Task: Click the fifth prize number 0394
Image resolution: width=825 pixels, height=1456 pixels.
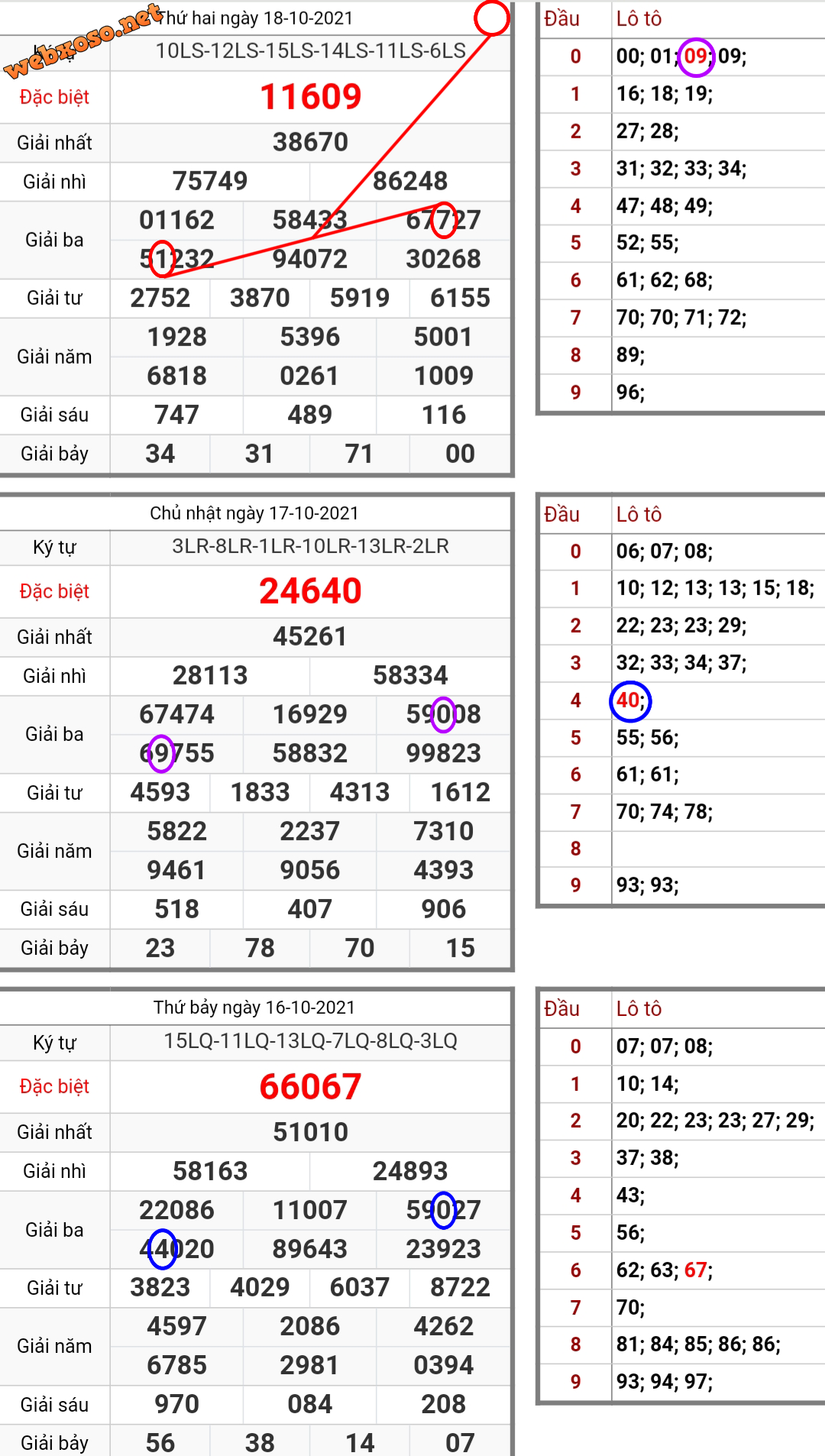Action: click(x=443, y=1366)
